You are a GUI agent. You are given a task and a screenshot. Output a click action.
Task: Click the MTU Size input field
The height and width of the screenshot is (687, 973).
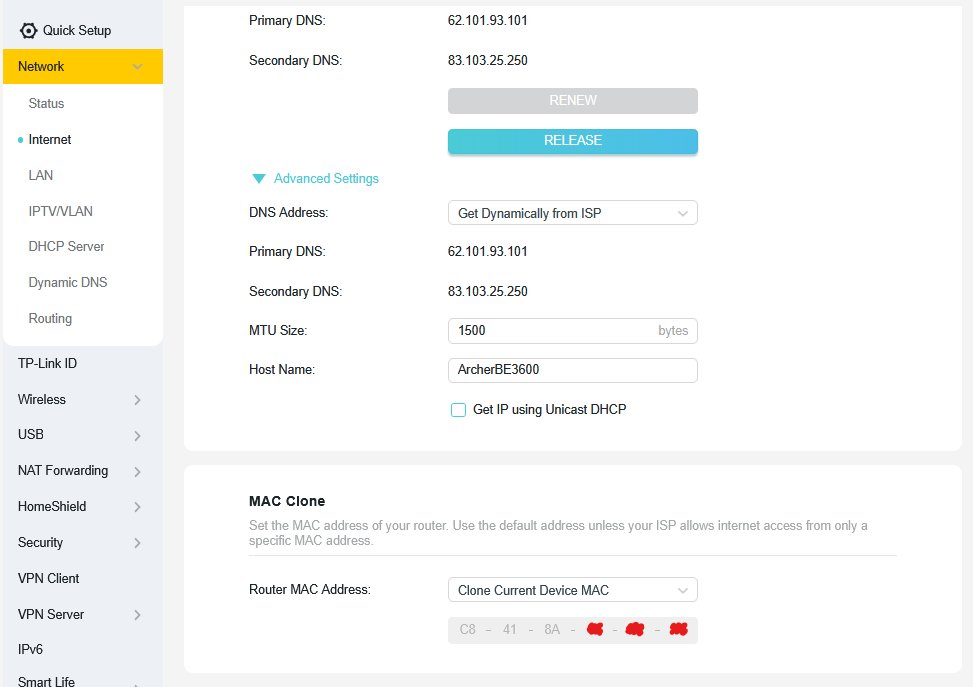(x=550, y=331)
